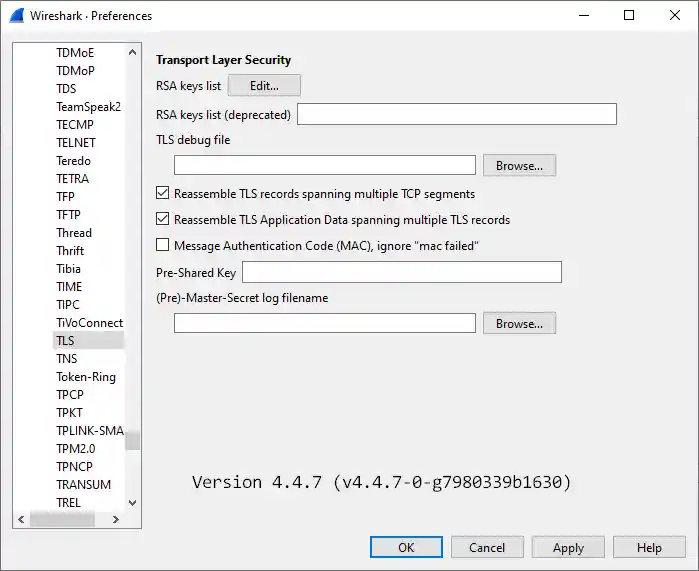Viewport: 699px width, 571px height.
Task: Select the highlighted TLS protocol
Action: [x=88, y=341]
